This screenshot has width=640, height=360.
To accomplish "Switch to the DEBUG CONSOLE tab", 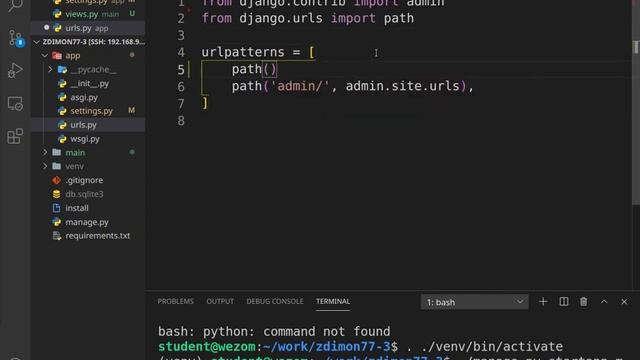I will (275, 301).
